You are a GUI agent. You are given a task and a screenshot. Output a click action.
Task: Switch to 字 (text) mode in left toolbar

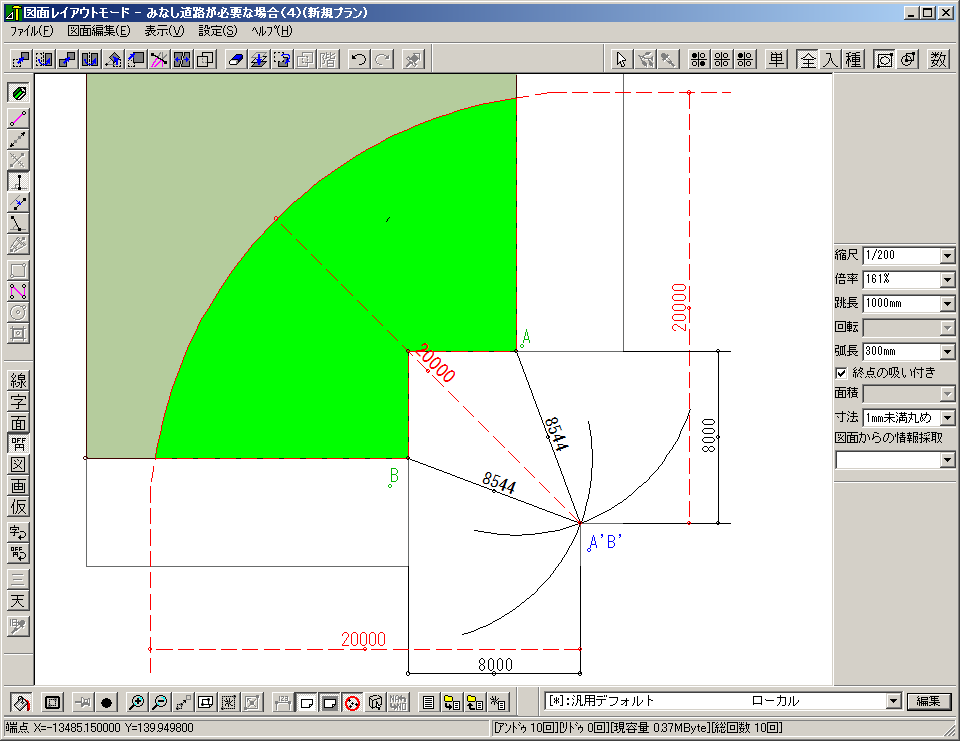coord(18,401)
